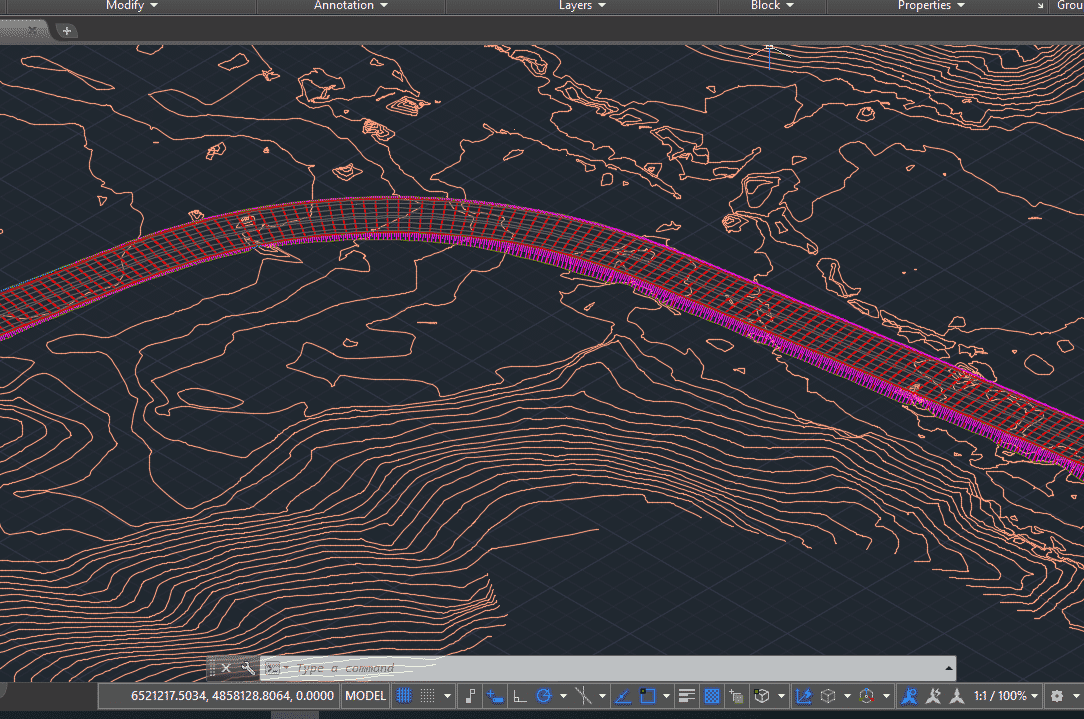The width and height of the screenshot is (1084, 719).
Task: Click the MODEL space button
Action: (x=365, y=695)
